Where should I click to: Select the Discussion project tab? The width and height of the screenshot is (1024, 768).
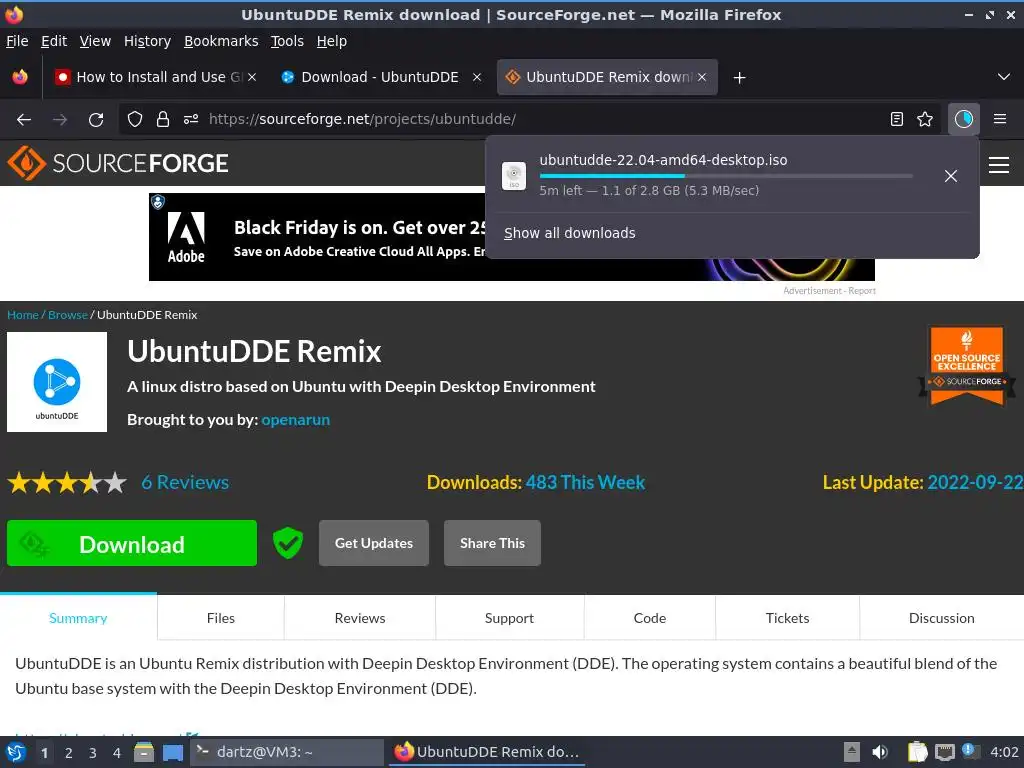(x=942, y=618)
